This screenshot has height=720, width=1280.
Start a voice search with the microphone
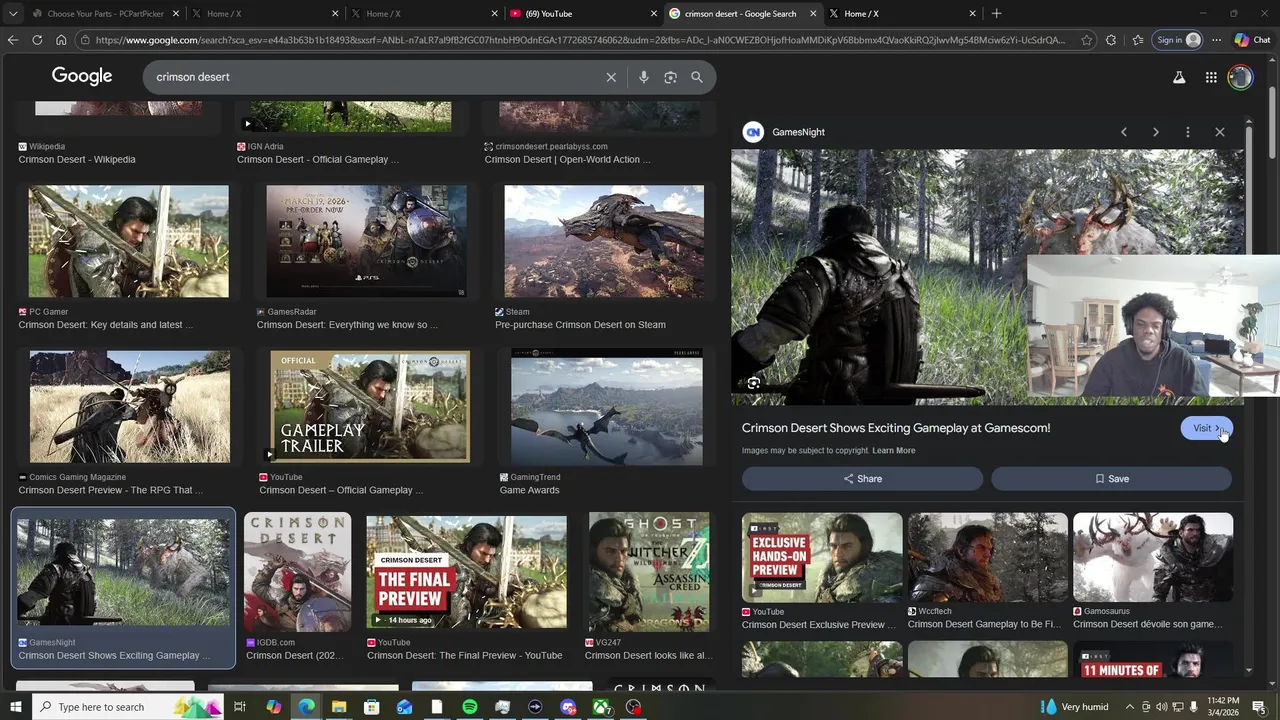pos(643,77)
